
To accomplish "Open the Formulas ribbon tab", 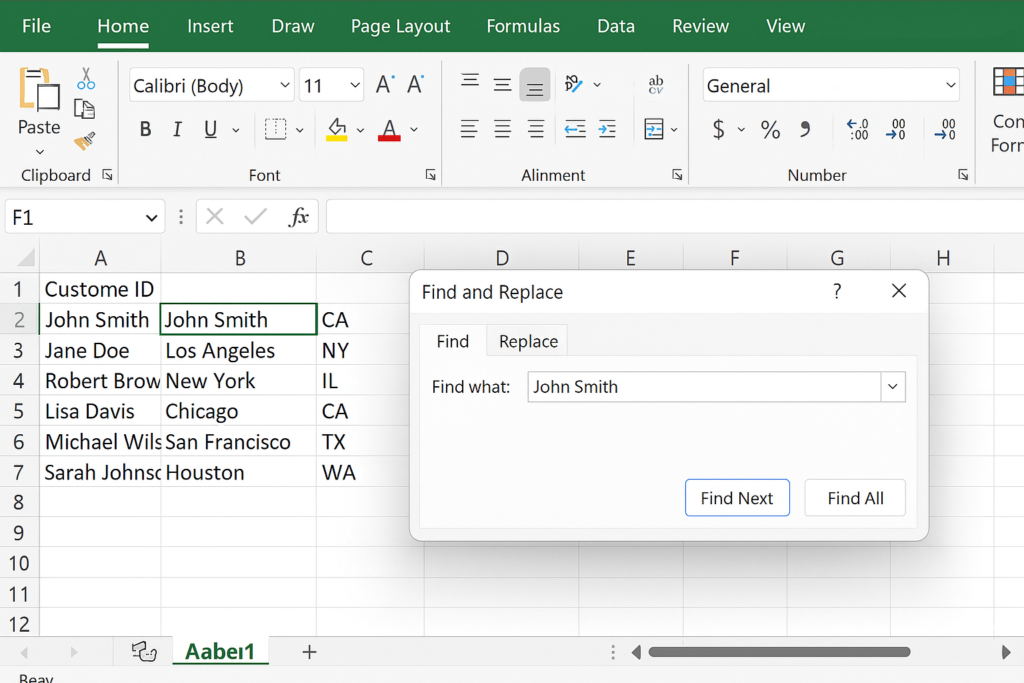I will 523,26.
